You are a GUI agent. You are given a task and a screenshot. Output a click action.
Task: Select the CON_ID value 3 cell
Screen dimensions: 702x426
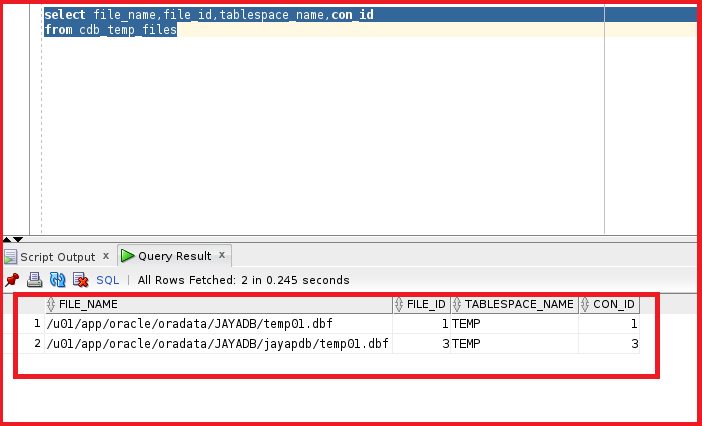[x=609, y=344]
